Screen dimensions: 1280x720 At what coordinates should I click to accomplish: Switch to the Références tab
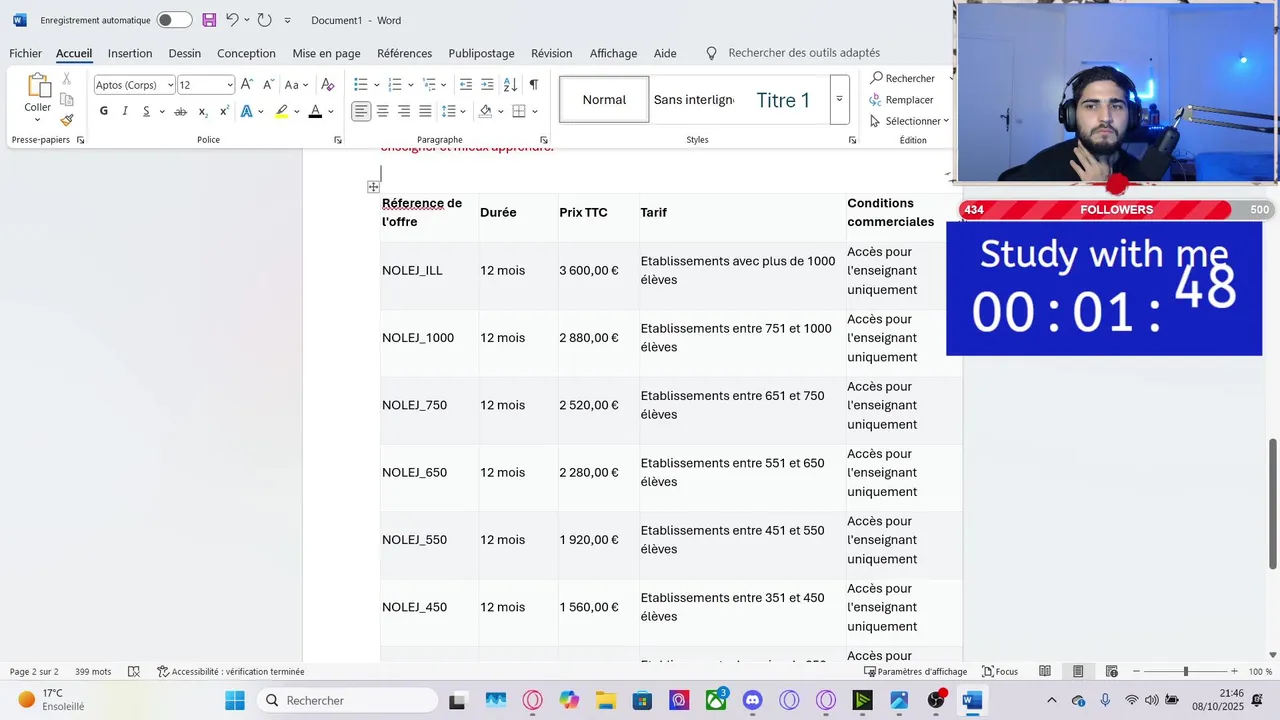point(405,53)
